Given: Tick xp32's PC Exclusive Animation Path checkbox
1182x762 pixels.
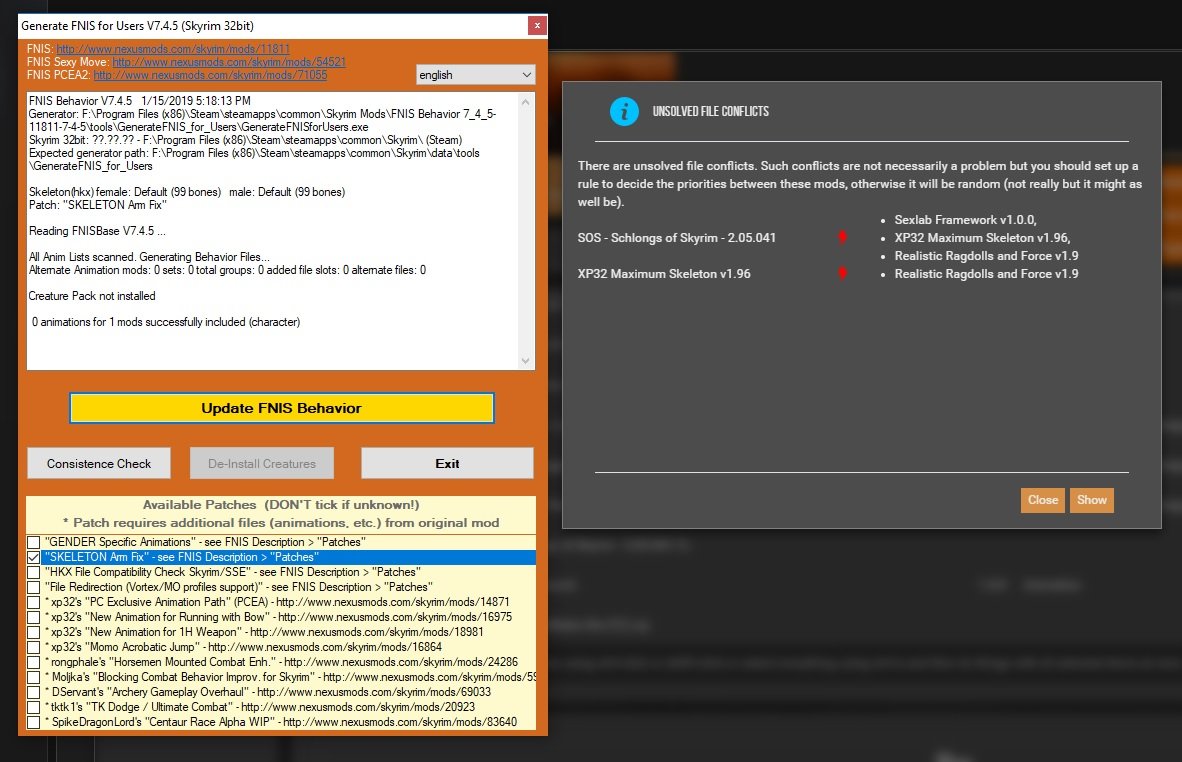Looking at the screenshot, I should [34, 602].
